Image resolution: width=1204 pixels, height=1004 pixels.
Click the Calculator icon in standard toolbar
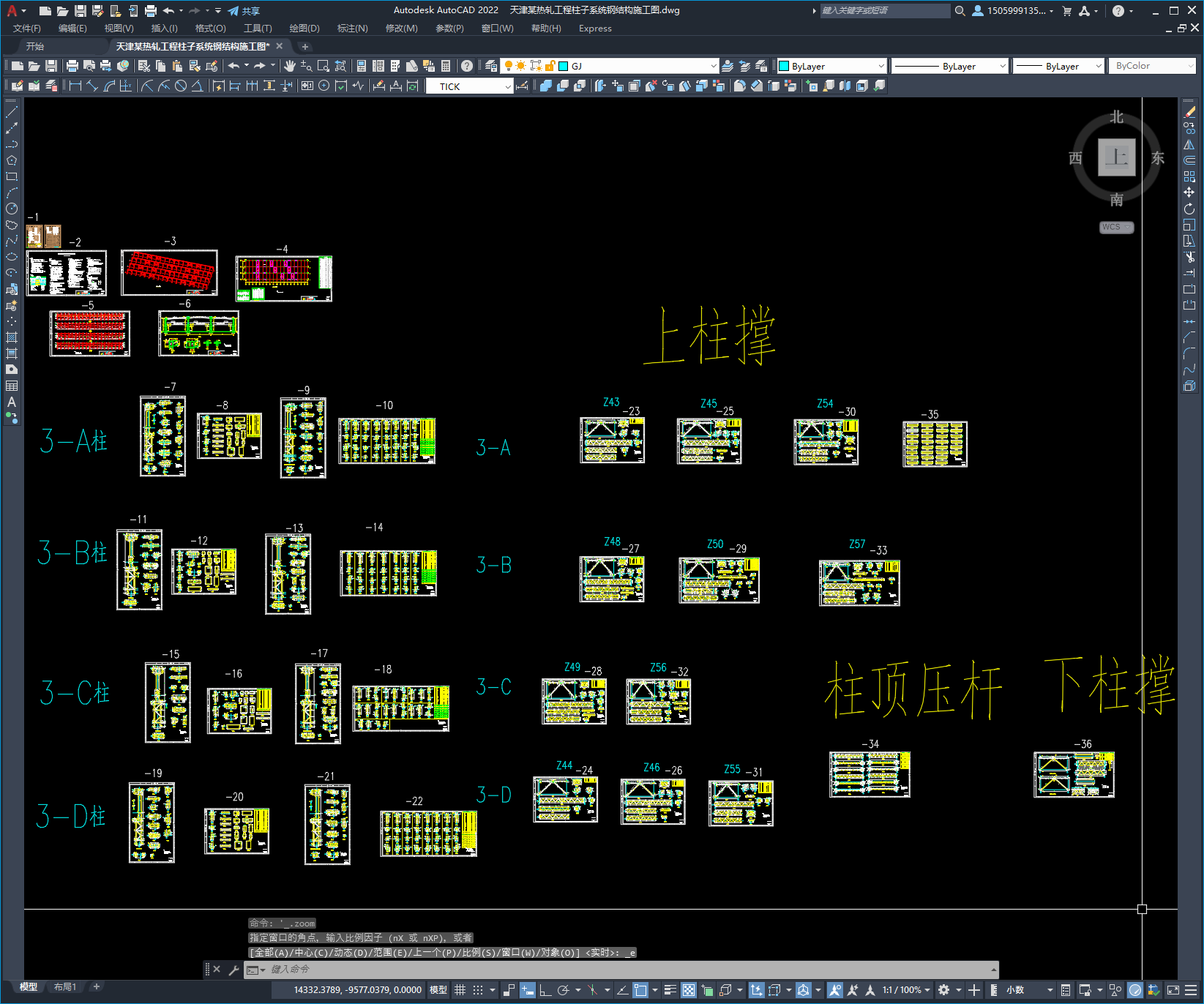(446, 66)
